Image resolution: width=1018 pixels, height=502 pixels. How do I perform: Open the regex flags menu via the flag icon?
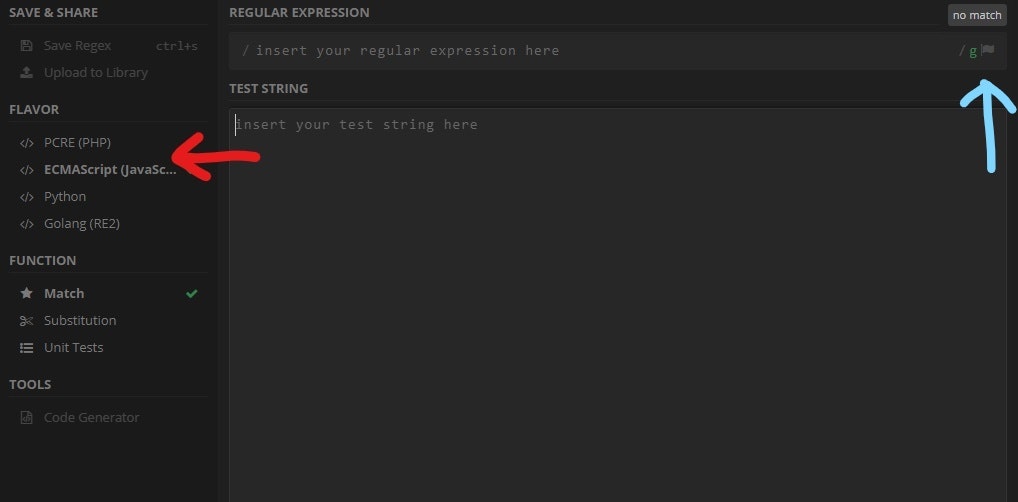click(x=988, y=50)
